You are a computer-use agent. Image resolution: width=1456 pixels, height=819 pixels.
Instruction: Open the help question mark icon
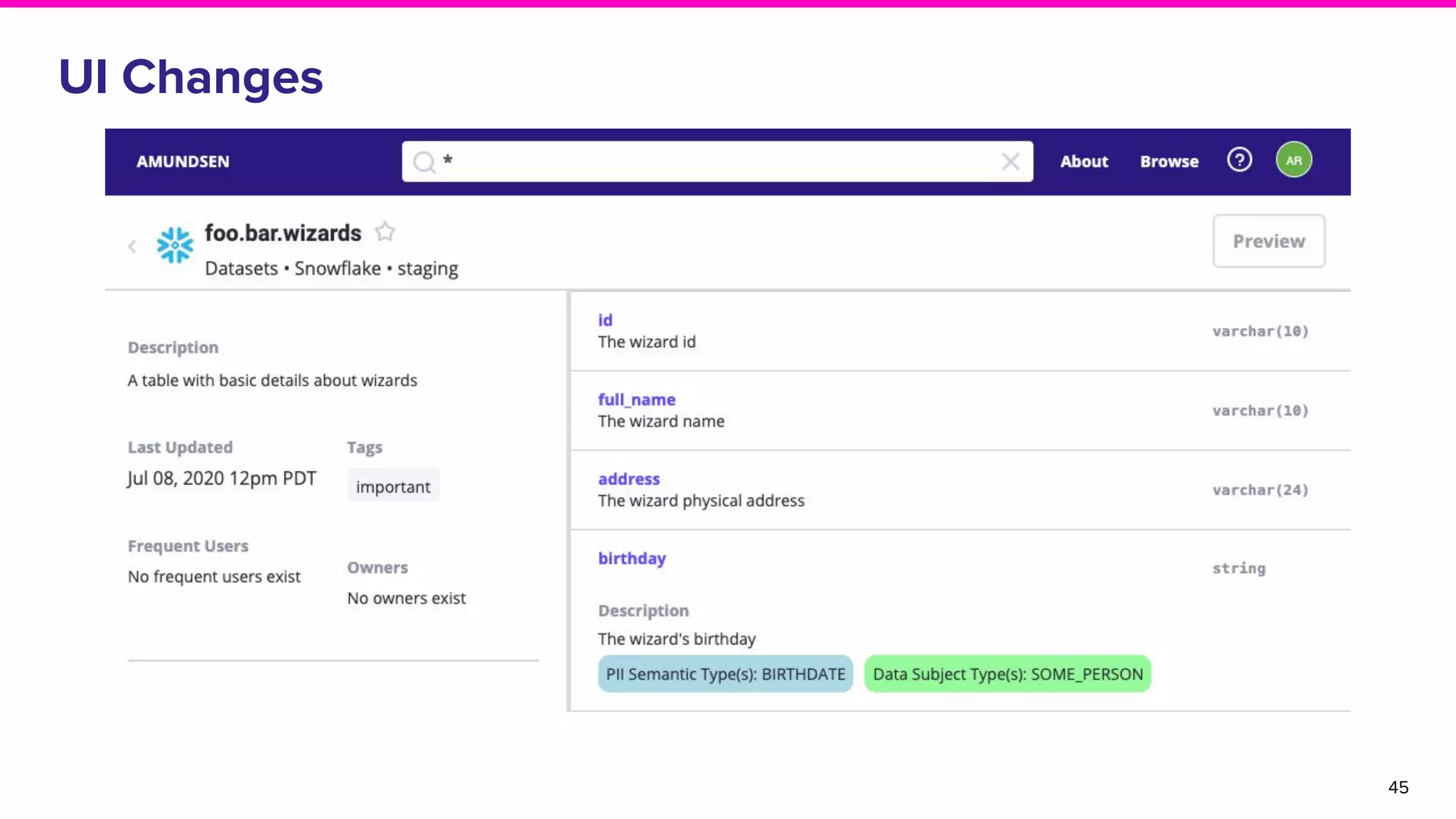point(1239,160)
